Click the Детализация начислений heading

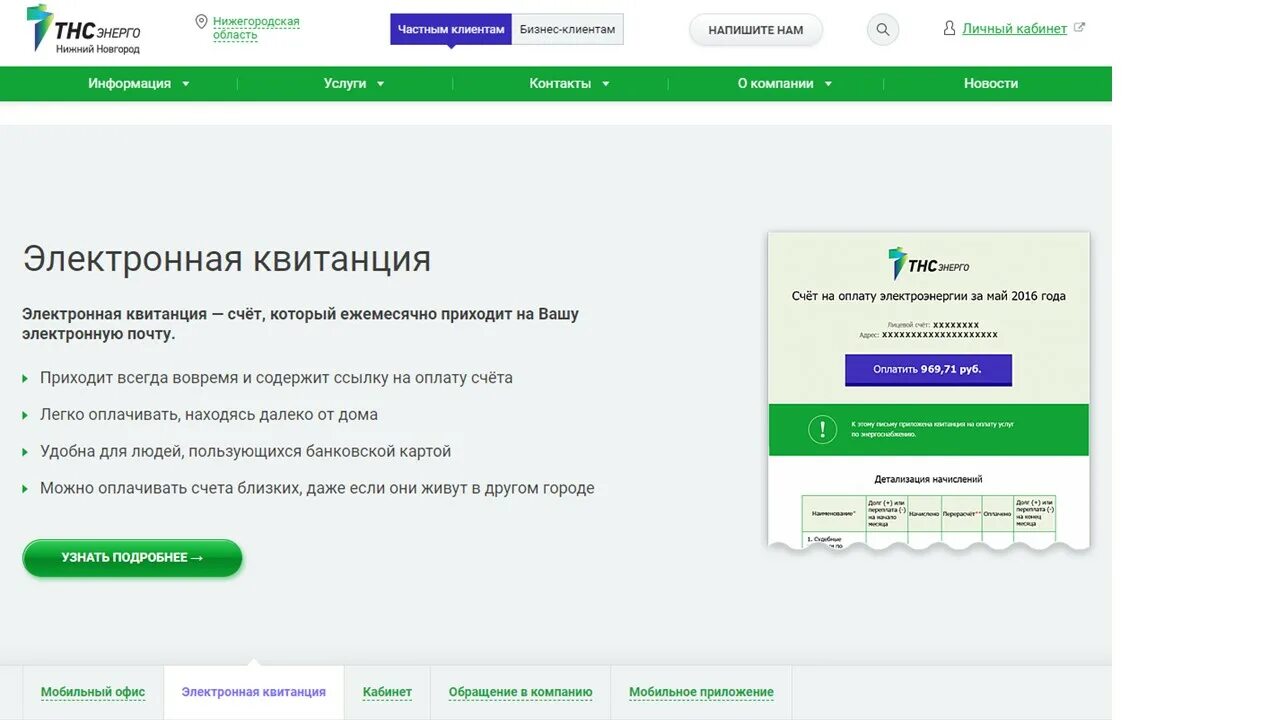929,479
